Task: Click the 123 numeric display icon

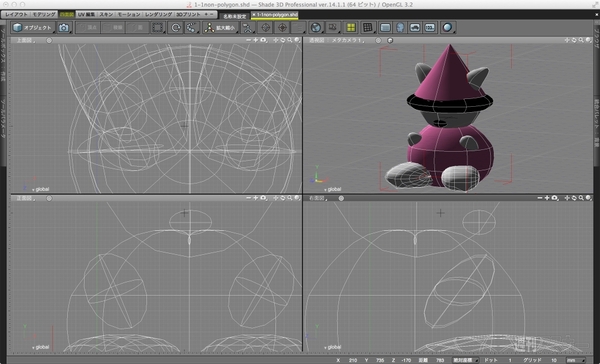Action: [430, 28]
